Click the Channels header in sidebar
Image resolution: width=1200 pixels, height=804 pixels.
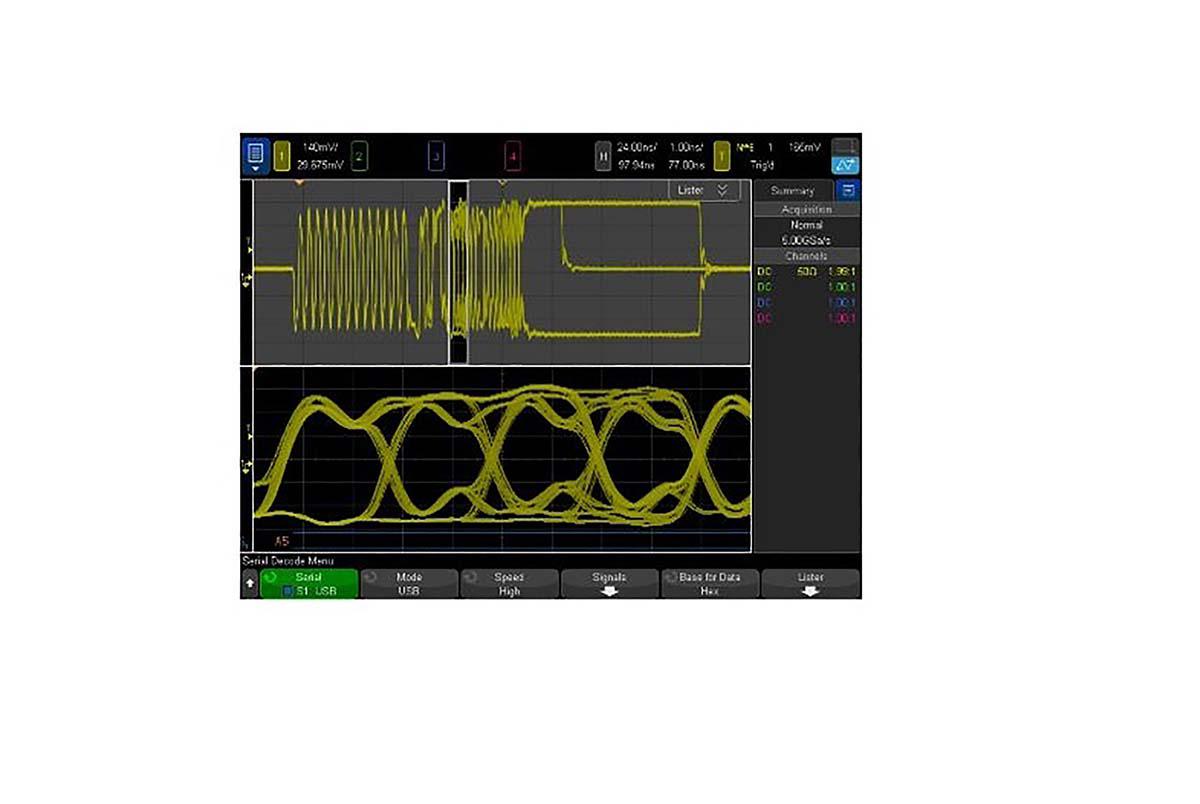point(806,256)
